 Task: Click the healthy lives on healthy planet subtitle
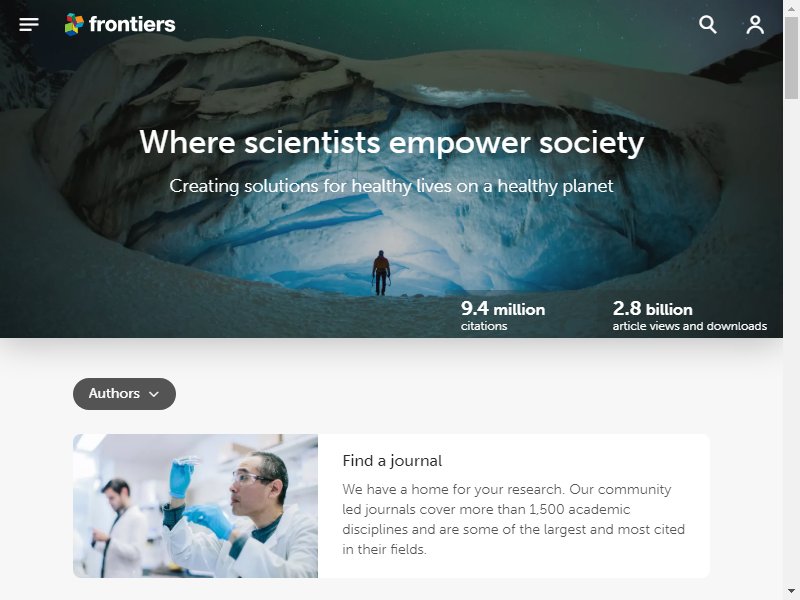pyautogui.click(x=391, y=186)
